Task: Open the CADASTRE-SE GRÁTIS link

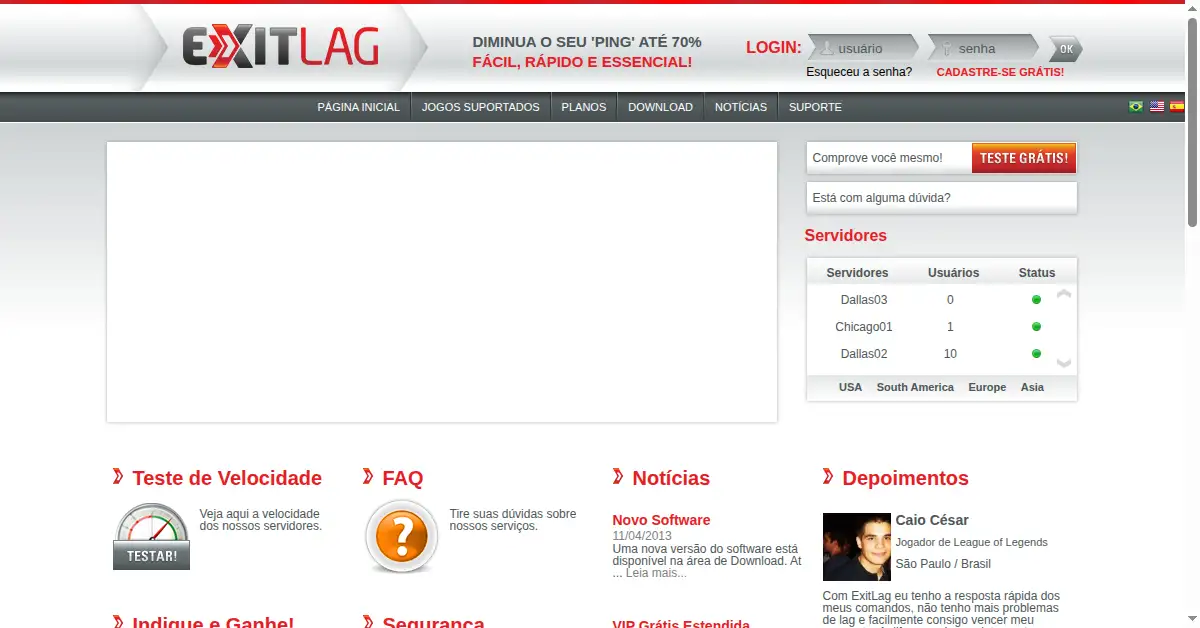Action: pyautogui.click(x=1000, y=72)
